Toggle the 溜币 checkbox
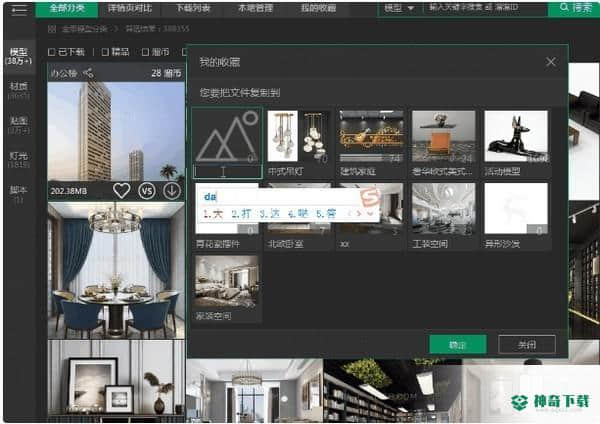 [145, 52]
